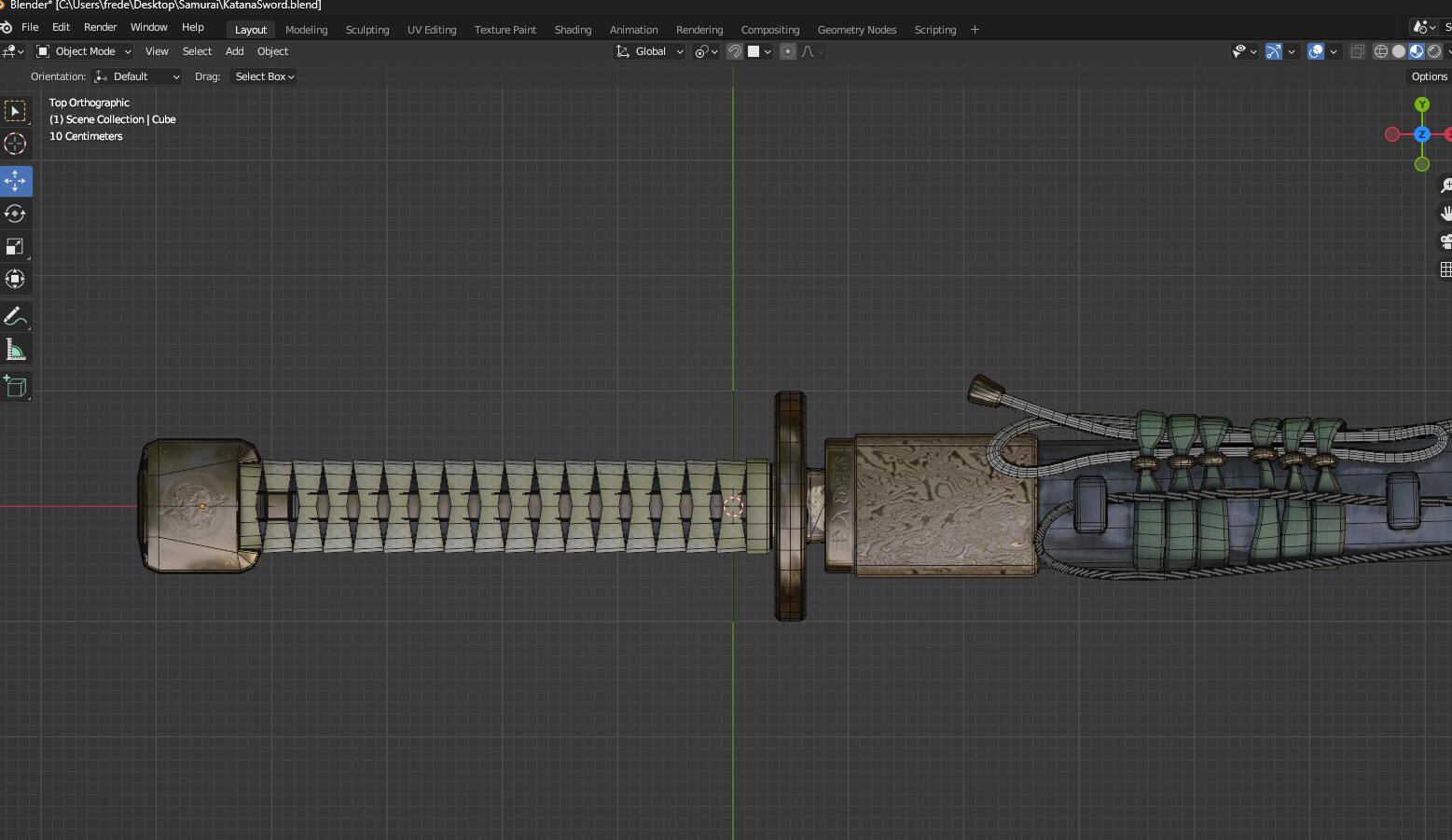Open Drag Select Box dropdown
Viewport: 1452px width, 840px height.
(264, 76)
